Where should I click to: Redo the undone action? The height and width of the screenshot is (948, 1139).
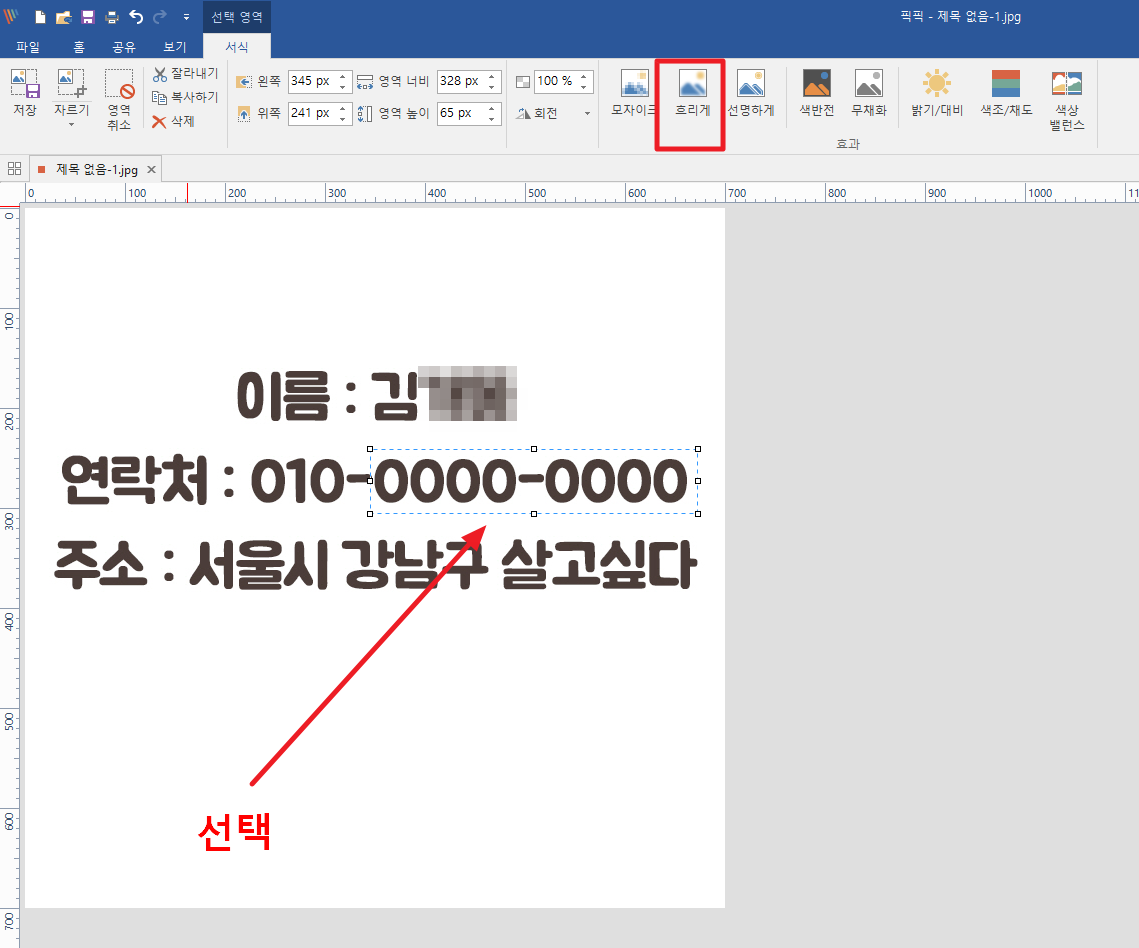tap(160, 17)
